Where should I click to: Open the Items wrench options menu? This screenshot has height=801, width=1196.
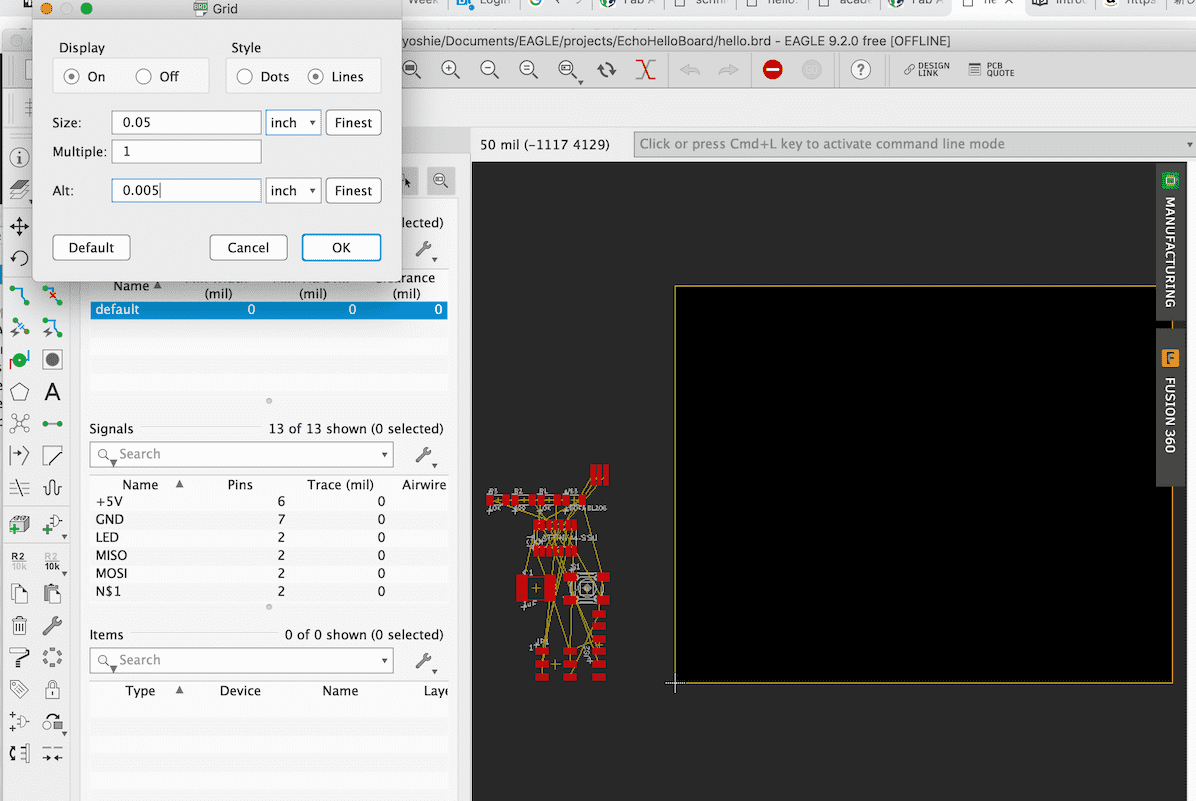[x=425, y=661]
